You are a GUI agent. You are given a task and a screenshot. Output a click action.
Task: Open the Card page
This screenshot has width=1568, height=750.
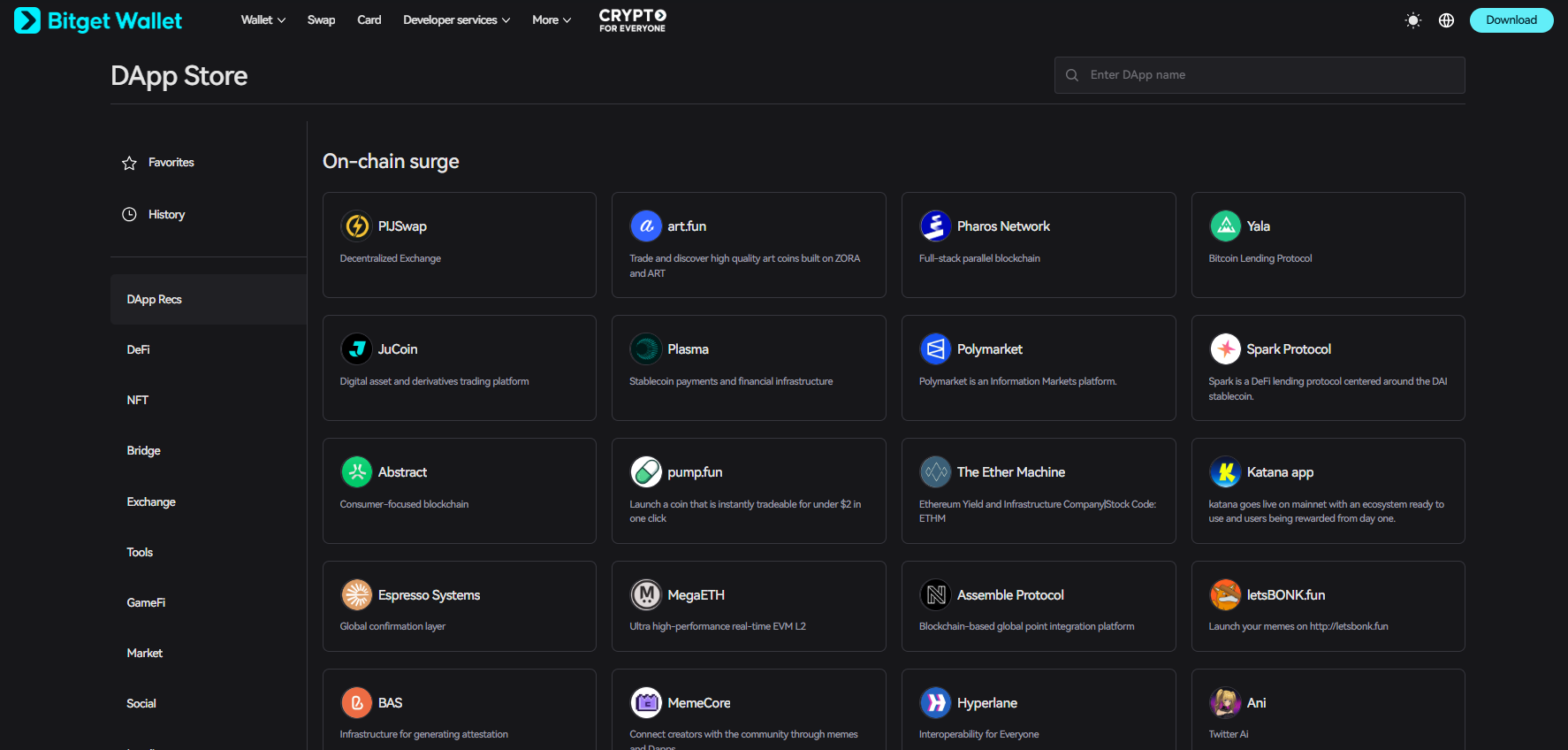(x=369, y=20)
